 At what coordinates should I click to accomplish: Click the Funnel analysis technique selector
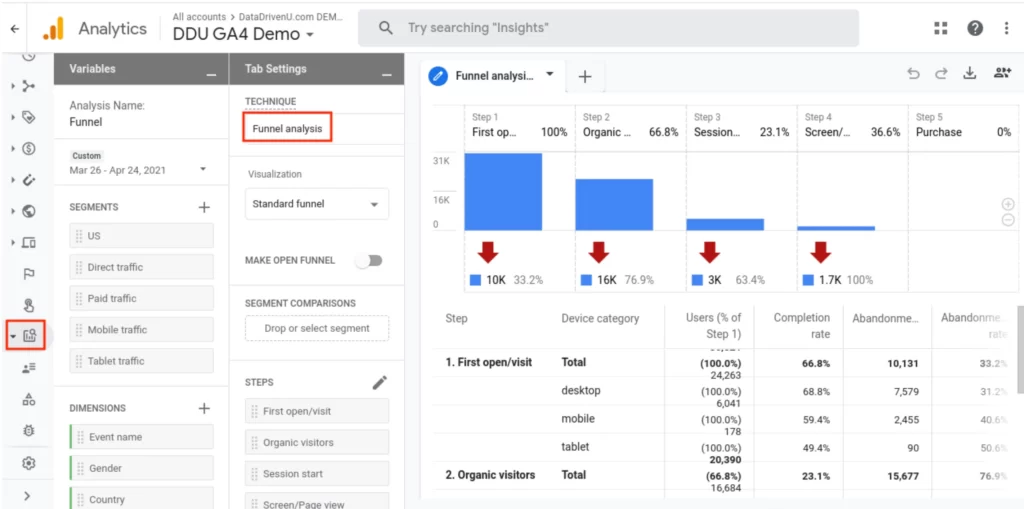[287, 128]
